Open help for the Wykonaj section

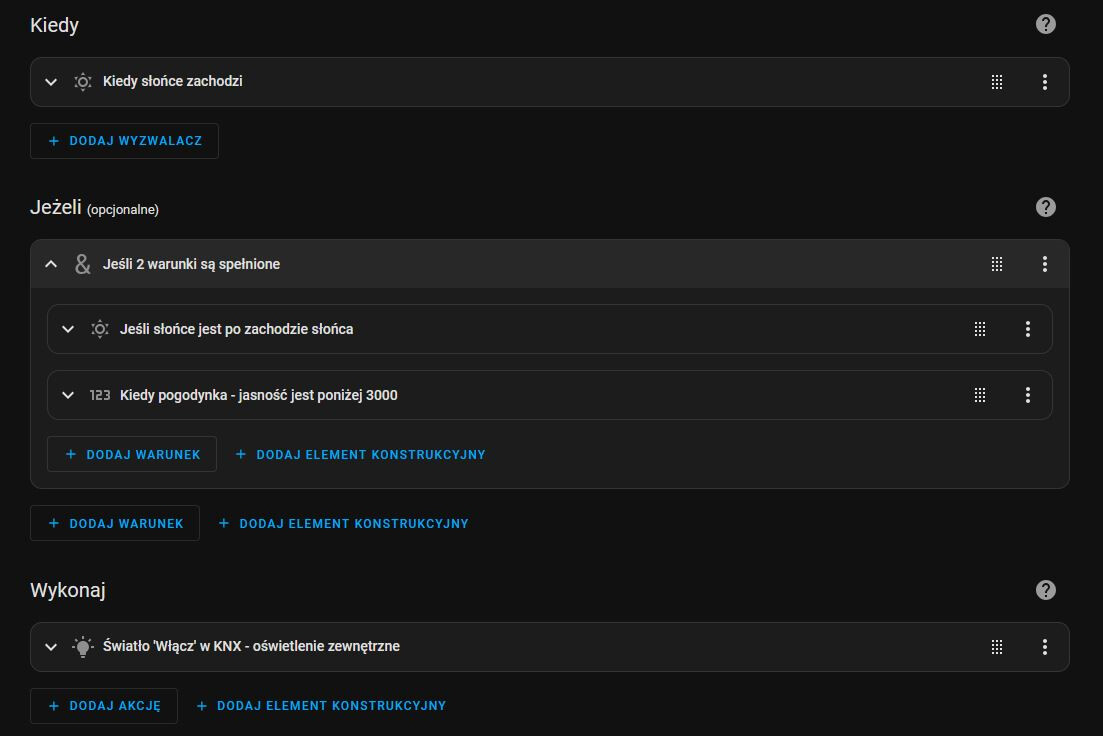[x=1045, y=590]
